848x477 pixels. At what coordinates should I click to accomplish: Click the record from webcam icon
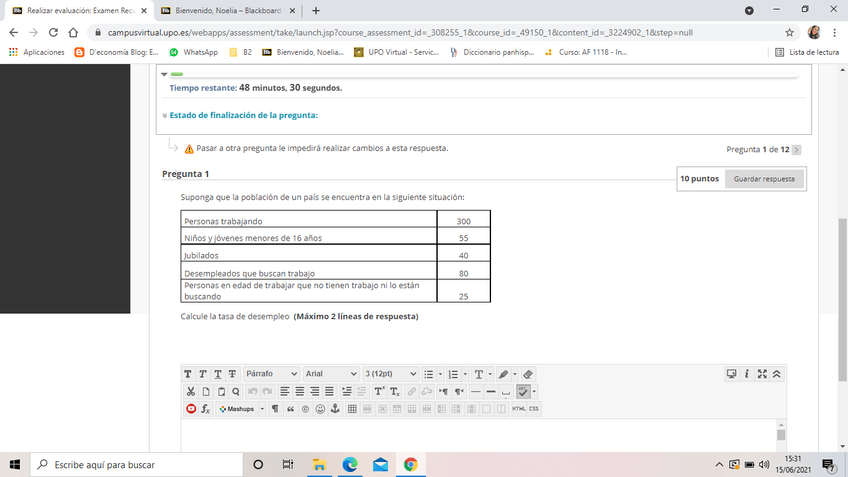coord(190,409)
